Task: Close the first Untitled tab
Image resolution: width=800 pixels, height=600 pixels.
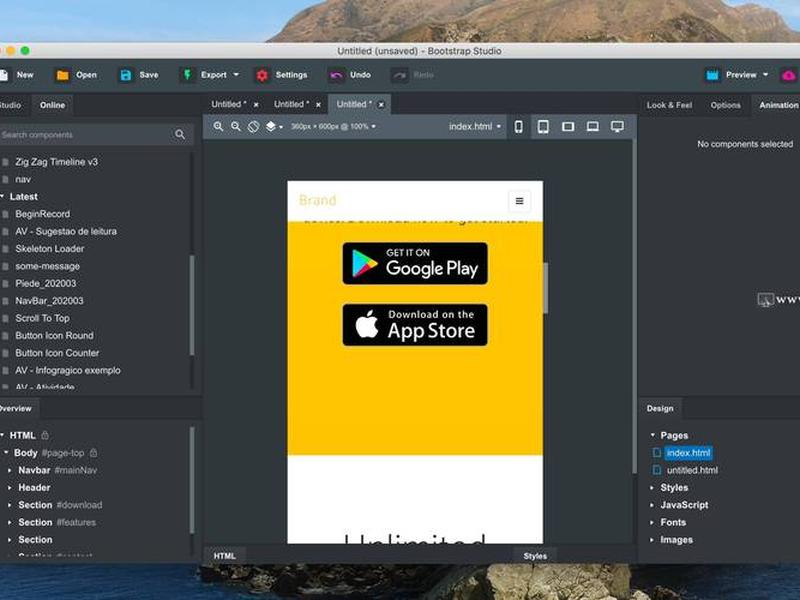Action: click(256, 105)
